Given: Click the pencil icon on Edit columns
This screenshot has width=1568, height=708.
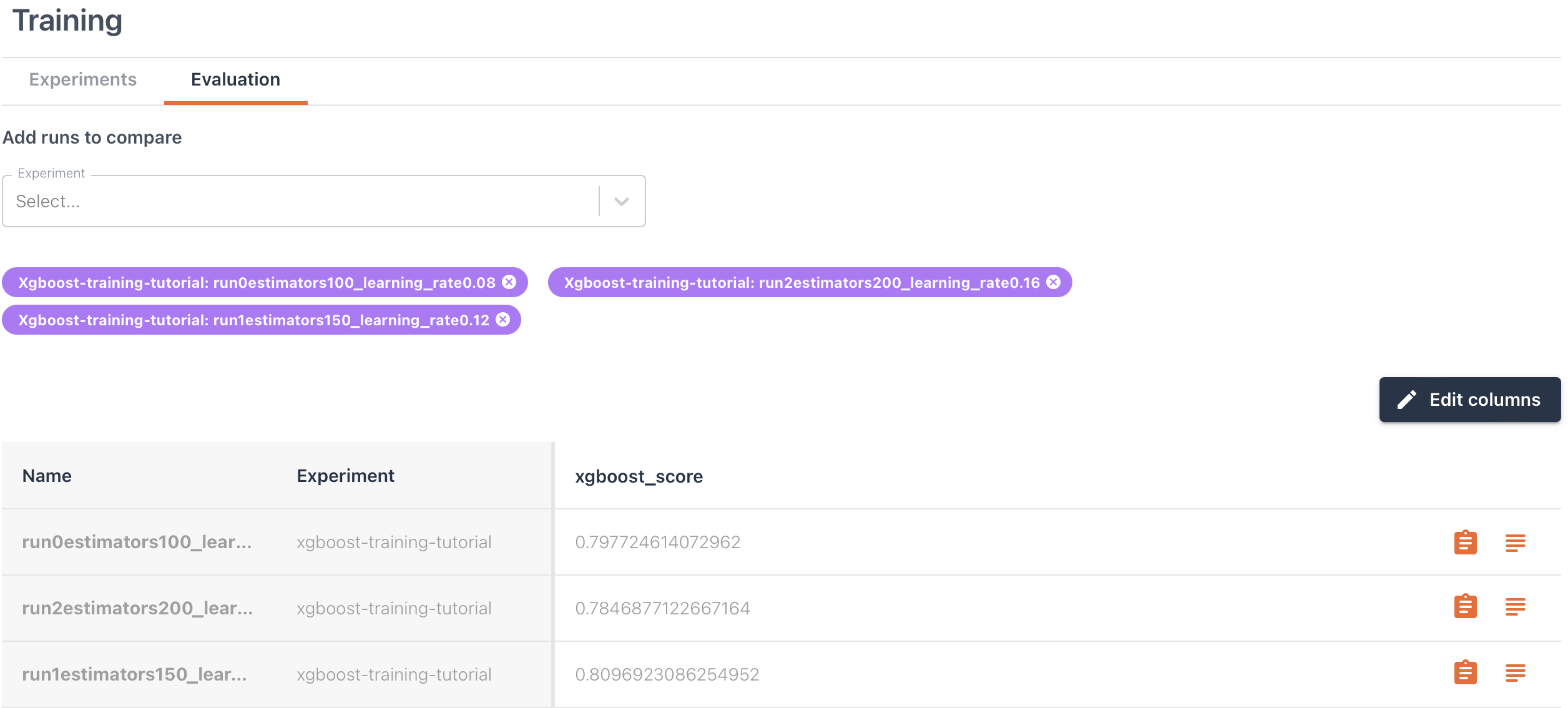Looking at the screenshot, I should click(x=1407, y=400).
